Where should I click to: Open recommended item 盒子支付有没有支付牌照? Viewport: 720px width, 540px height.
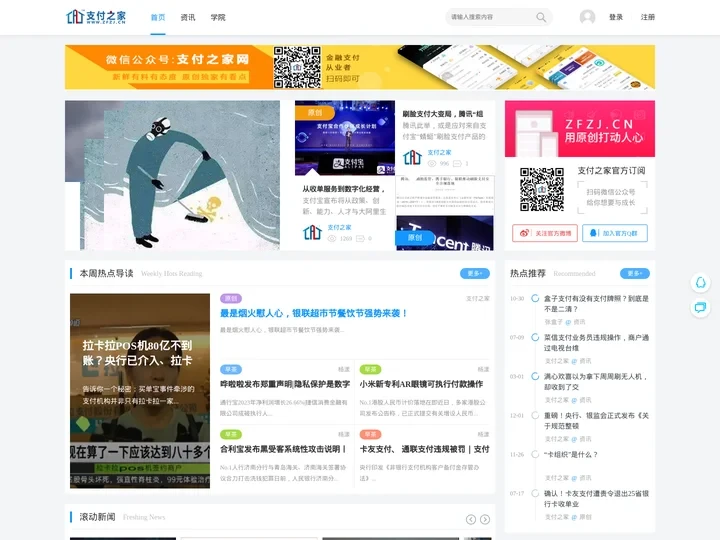[596, 304]
